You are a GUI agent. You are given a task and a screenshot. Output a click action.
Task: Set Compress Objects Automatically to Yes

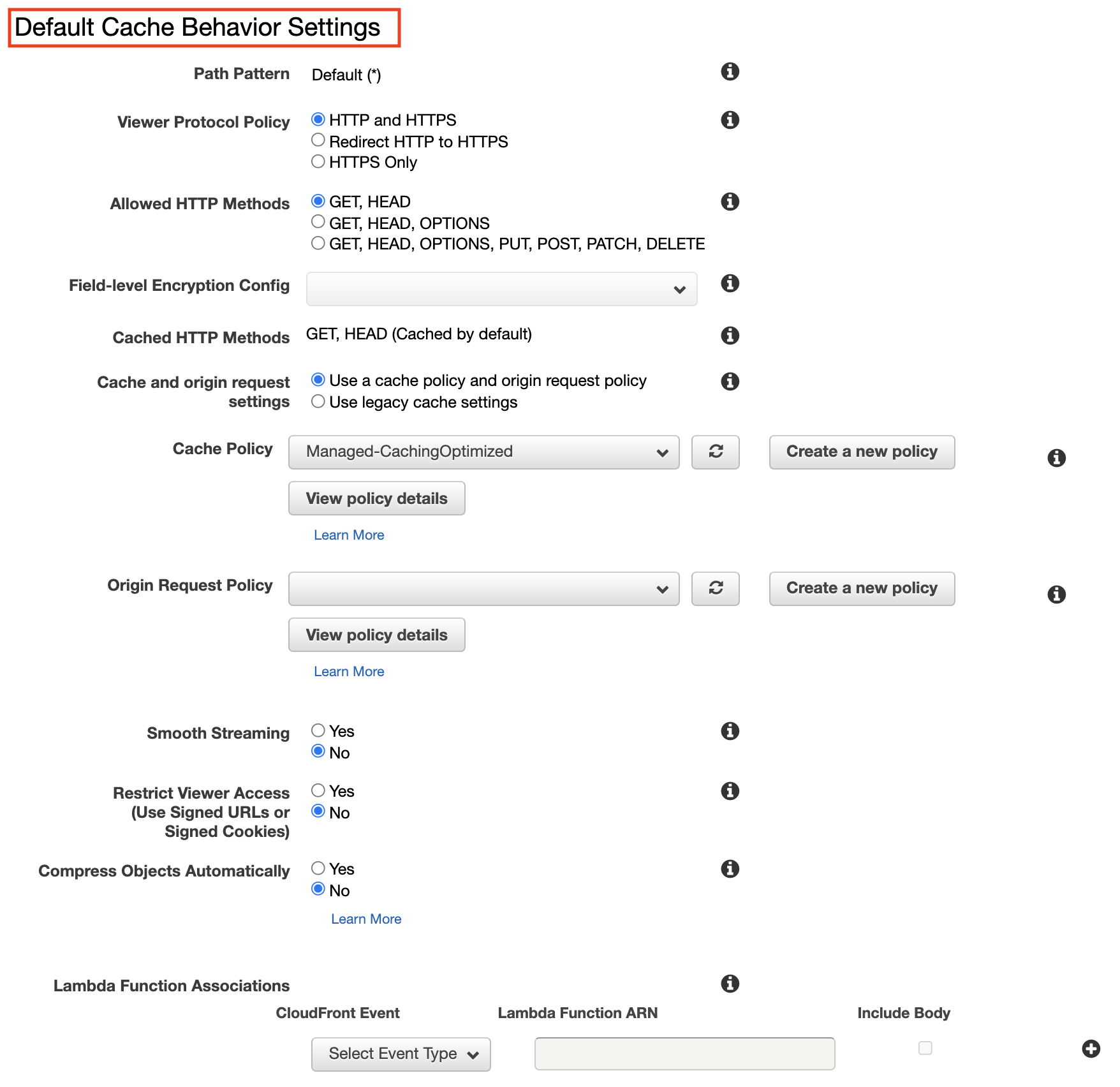[x=318, y=868]
